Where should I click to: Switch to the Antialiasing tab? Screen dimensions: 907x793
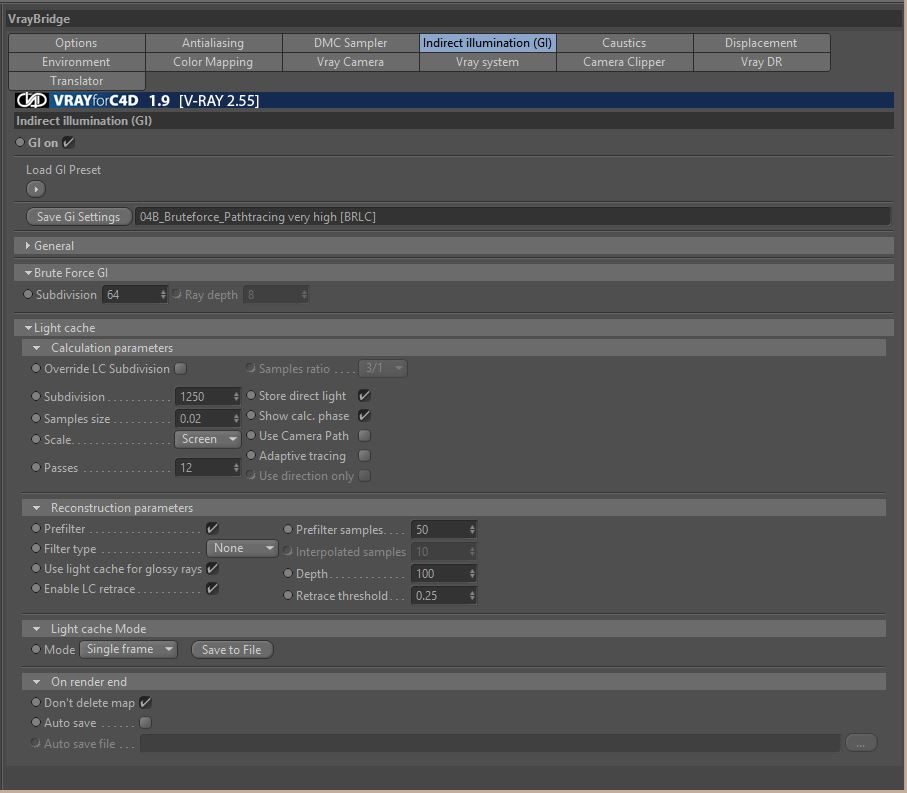click(213, 43)
